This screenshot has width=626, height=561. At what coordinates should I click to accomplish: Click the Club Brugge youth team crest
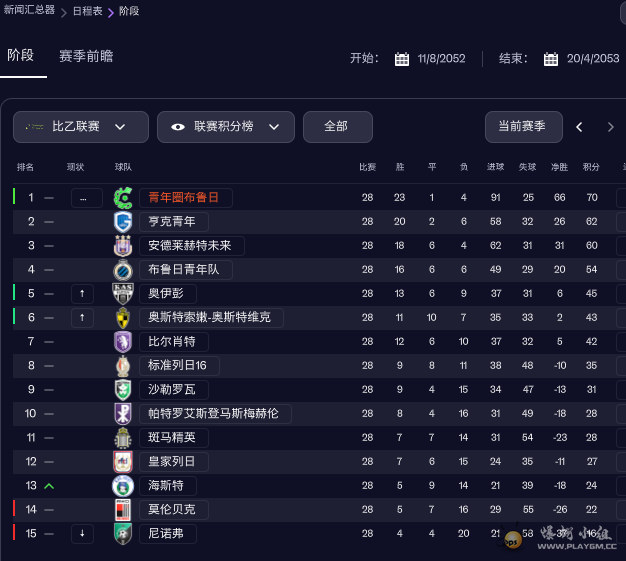pyautogui.click(x=123, y=269)
